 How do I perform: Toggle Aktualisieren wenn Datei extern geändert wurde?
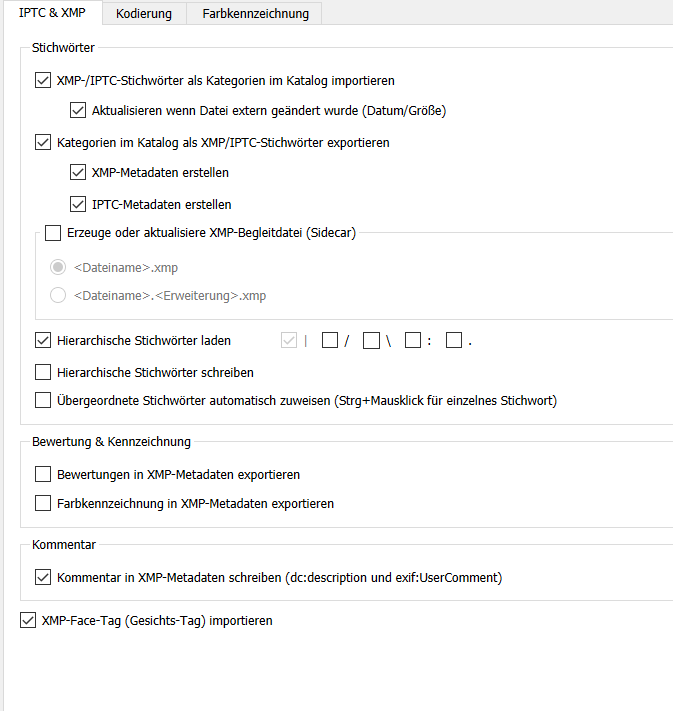(78, 110)
